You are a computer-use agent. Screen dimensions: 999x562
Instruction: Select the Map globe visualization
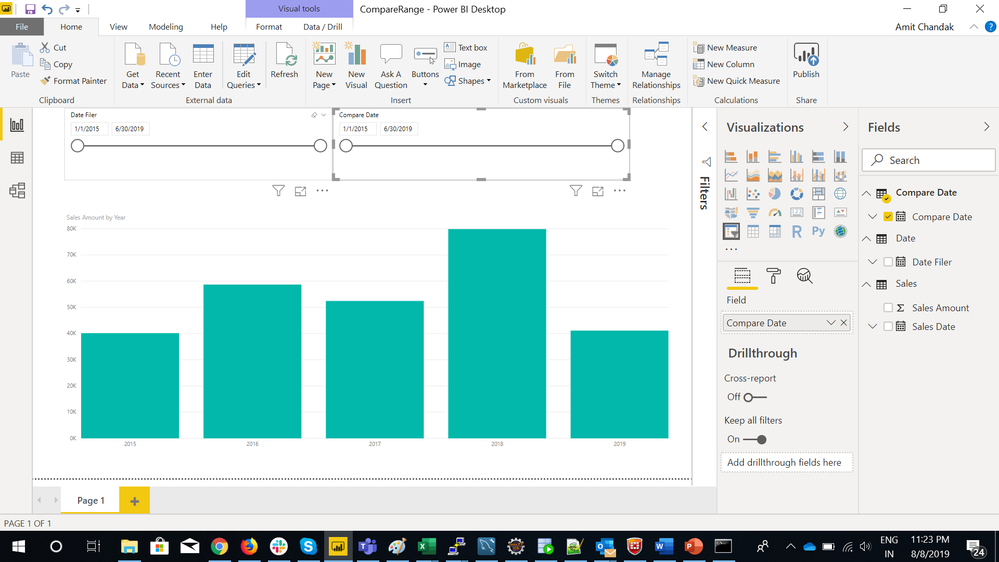pyautogui.click(x=840, y=194)
